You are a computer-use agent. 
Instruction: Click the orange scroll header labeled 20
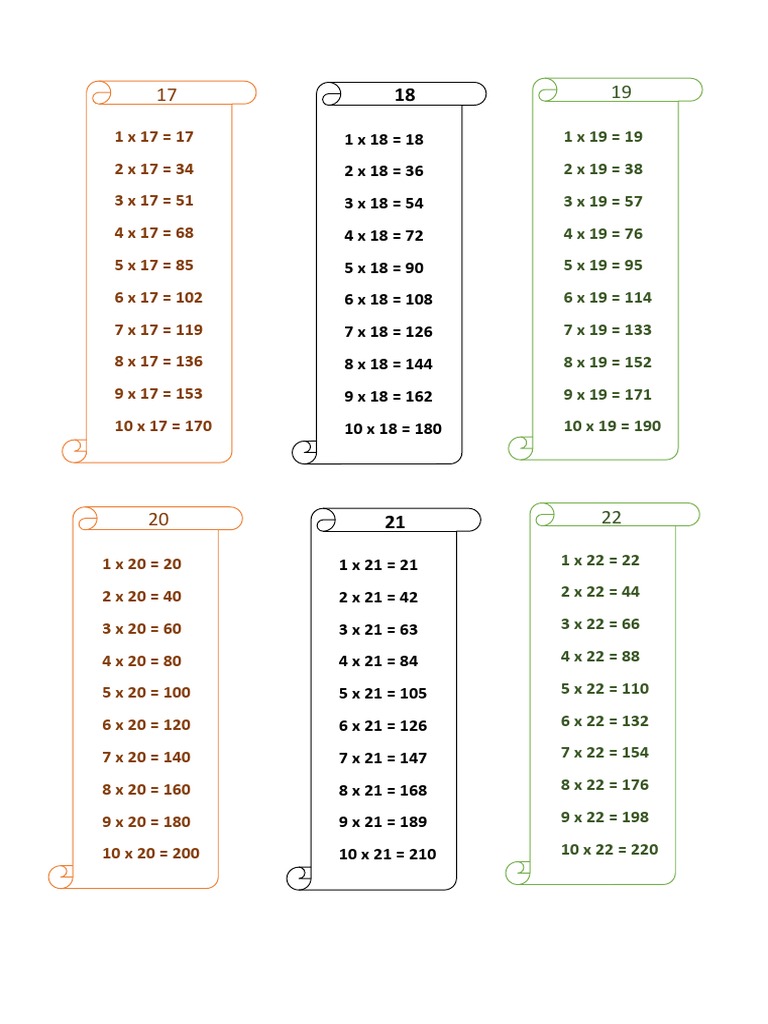point(159,519)
